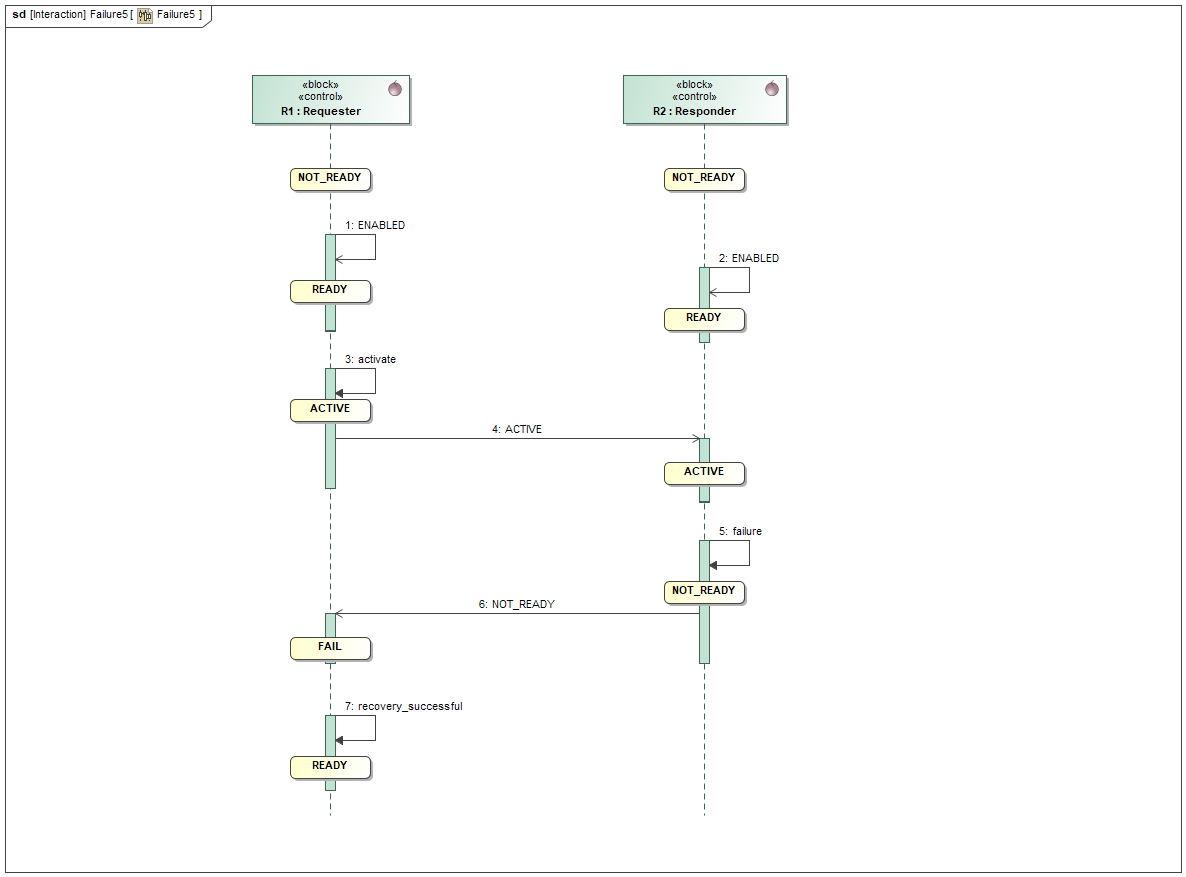
Task: Select the R2:Responder lifeline head
Action: [704, 99]
